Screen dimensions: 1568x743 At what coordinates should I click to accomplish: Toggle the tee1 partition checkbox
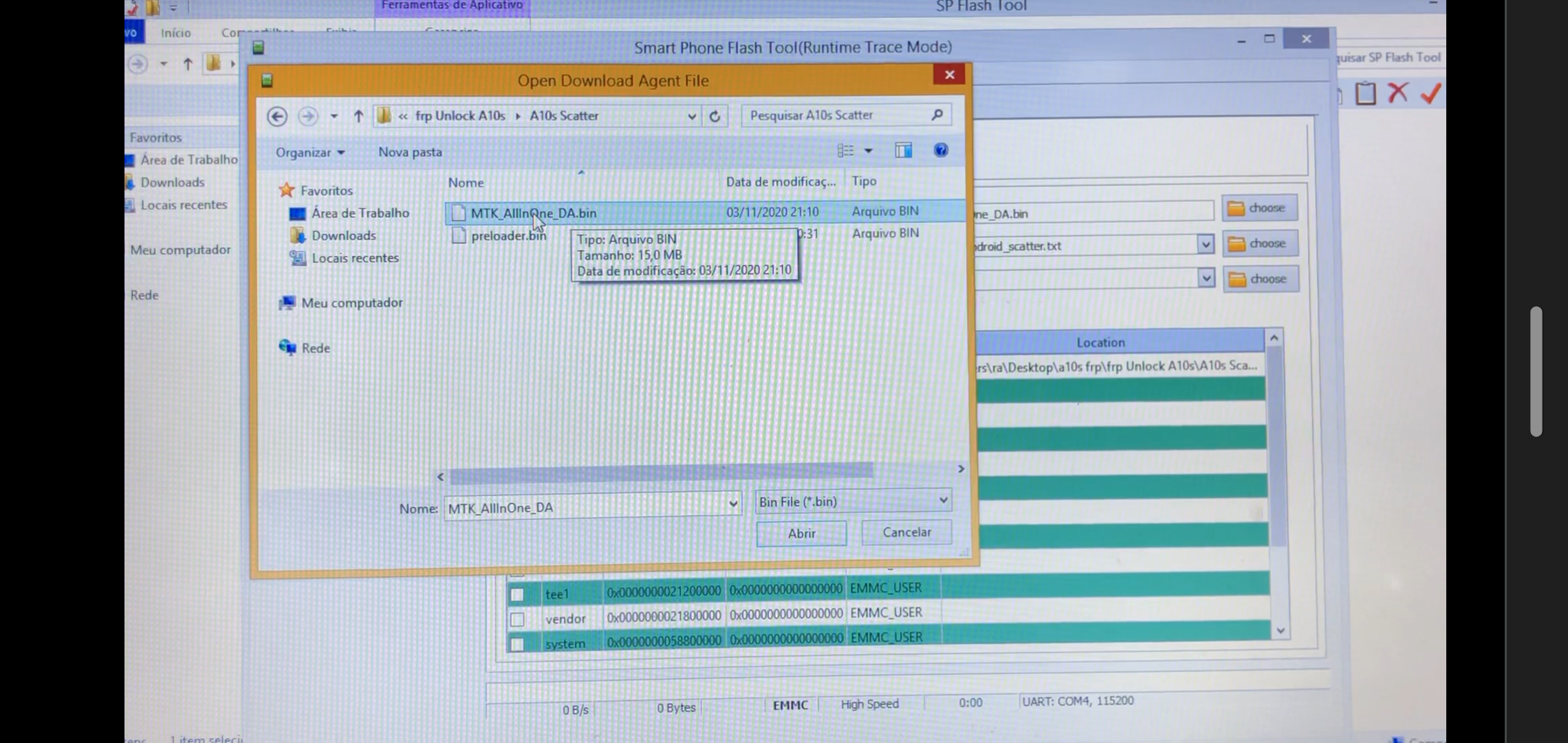pos(517,594)
